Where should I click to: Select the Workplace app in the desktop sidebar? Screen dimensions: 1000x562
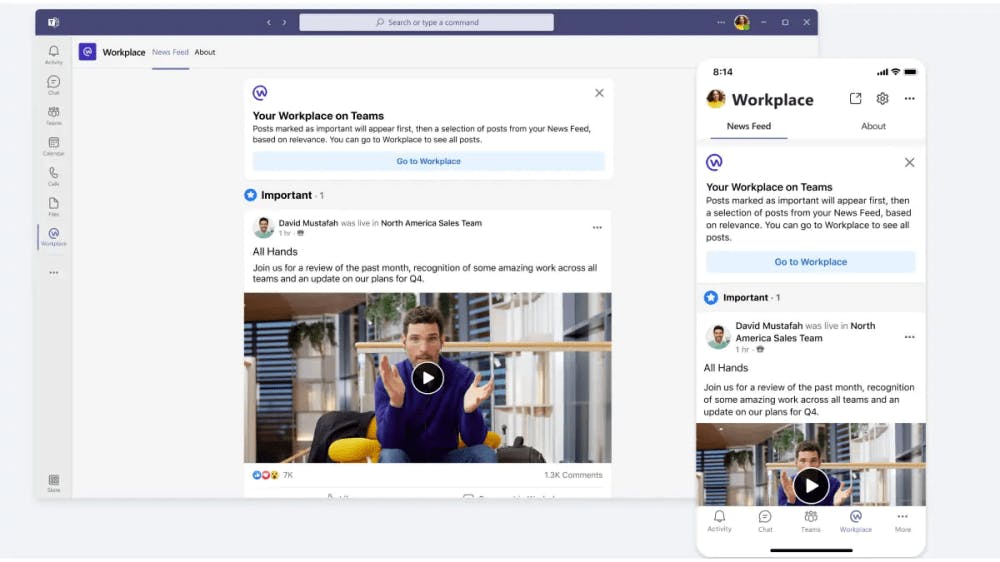coord(54,237)
